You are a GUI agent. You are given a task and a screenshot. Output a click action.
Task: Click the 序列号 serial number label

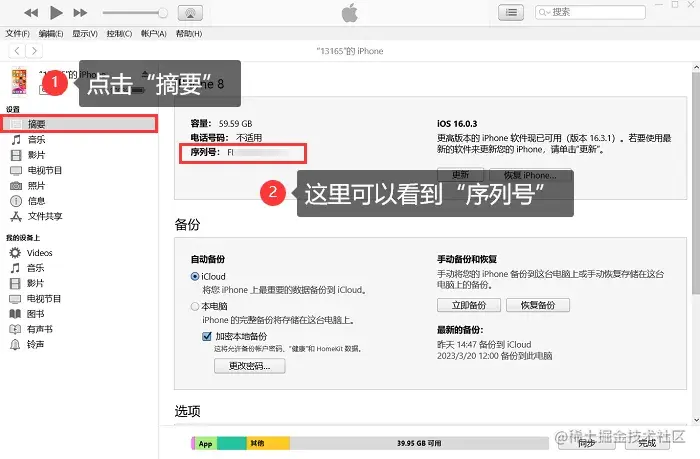point(205,153)
